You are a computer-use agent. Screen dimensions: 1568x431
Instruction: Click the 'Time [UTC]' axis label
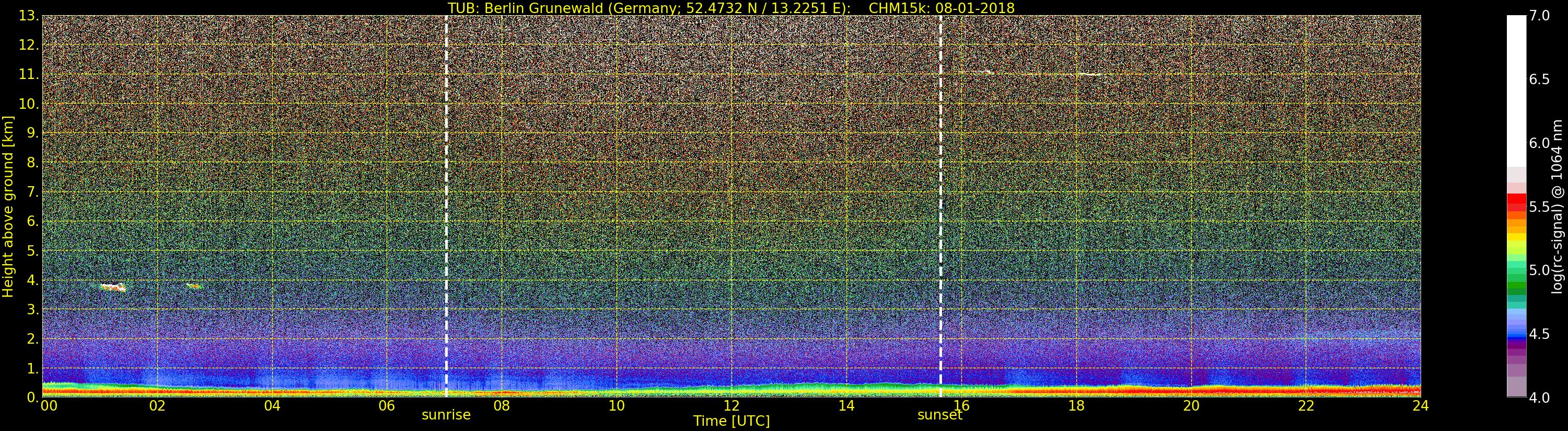pos(731,421)
